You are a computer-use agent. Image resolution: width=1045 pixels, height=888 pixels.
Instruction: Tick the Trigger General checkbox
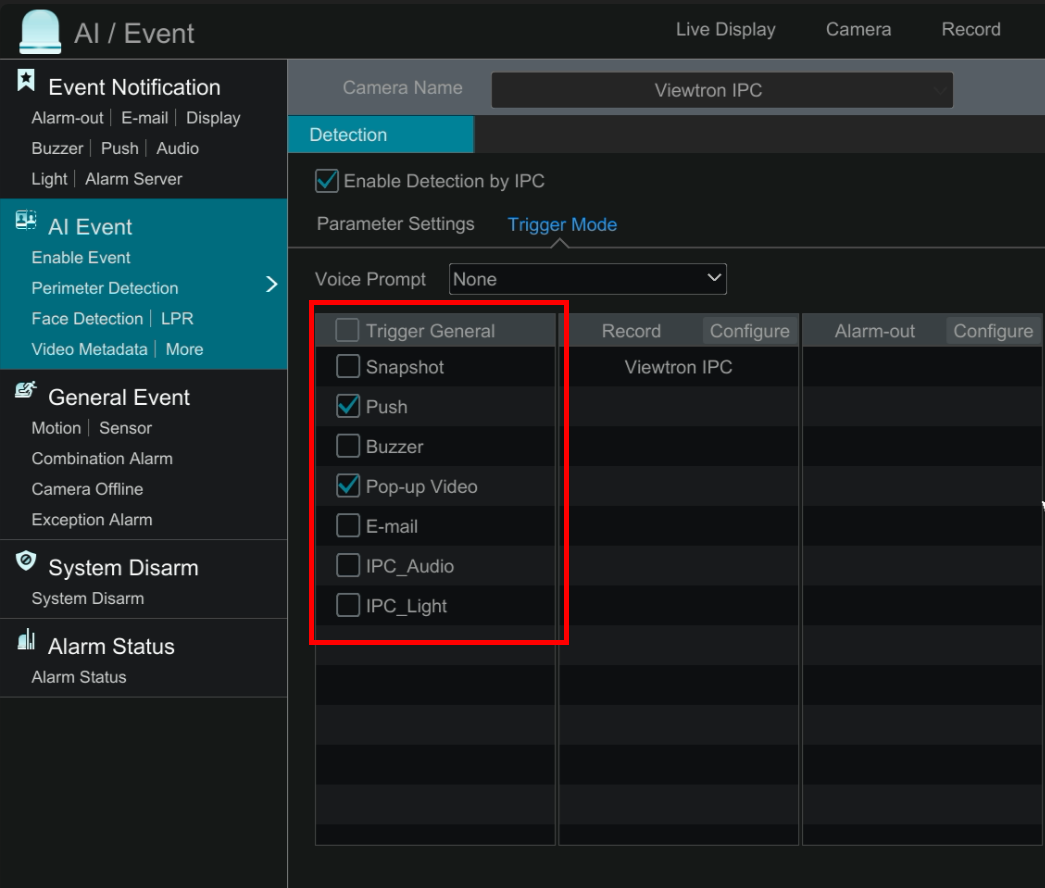click(347, 330)
